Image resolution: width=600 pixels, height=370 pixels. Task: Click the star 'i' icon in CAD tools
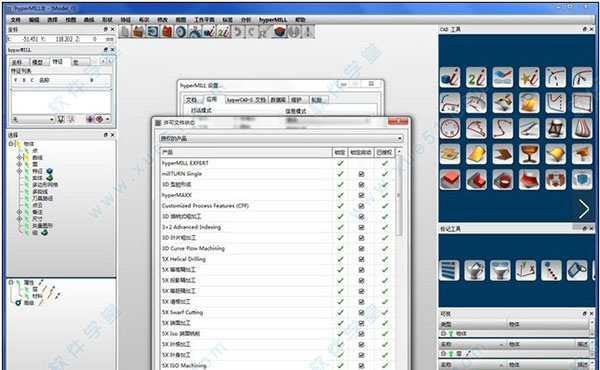pos(529,77)
